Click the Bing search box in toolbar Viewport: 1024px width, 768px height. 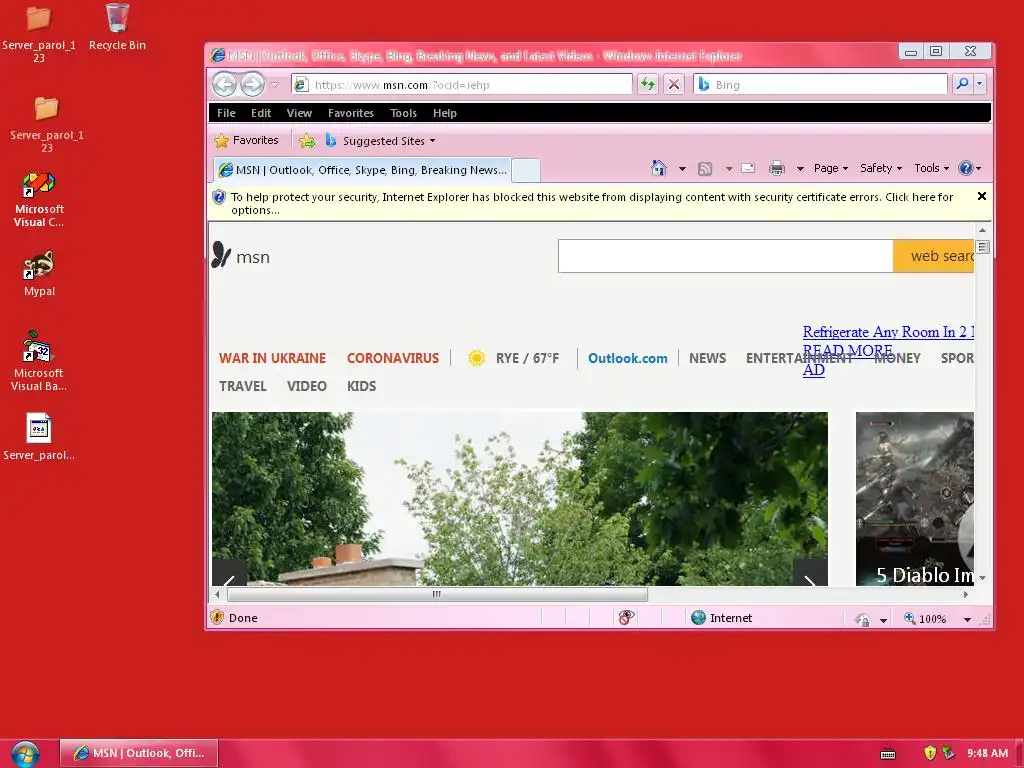pyautogui.click(x=820, y=85)
